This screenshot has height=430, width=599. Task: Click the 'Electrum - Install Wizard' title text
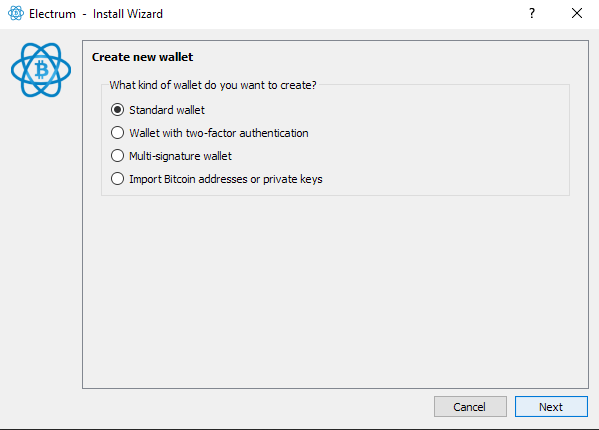pyautogui.click(x=96, y=14)
